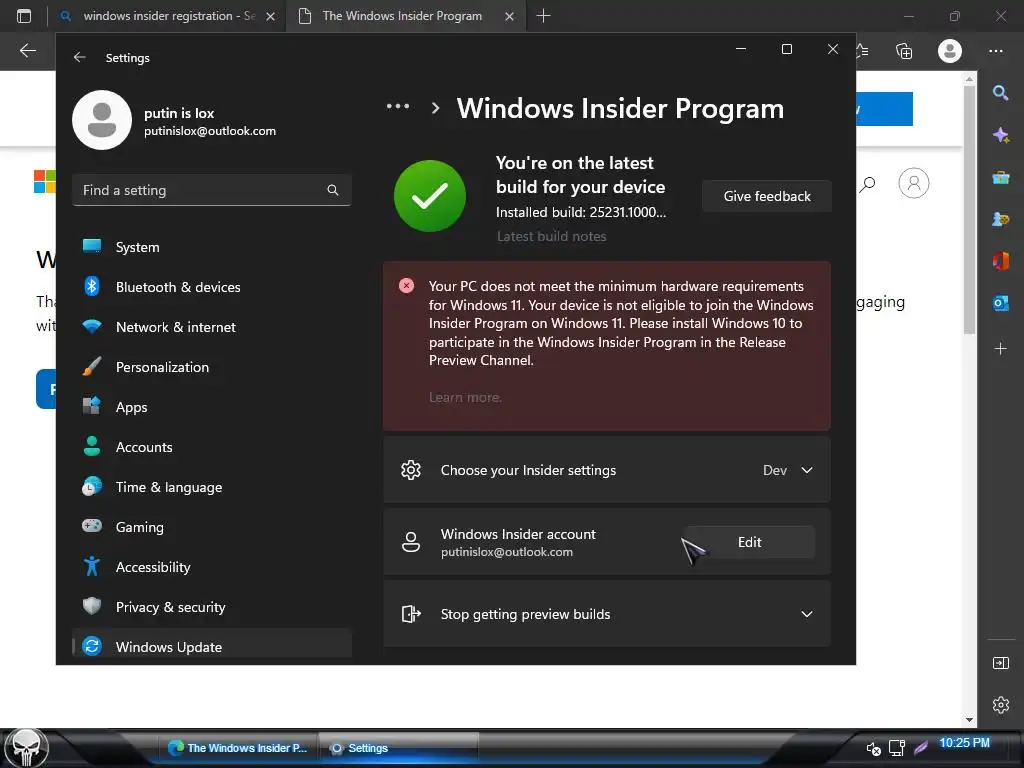Open the skull Start button
The width and height of the screenshot is (1024, 768).
point(27,748)
